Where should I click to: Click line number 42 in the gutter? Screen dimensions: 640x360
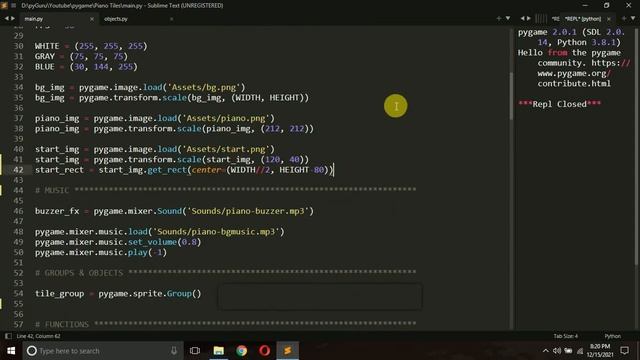[18, 170]
